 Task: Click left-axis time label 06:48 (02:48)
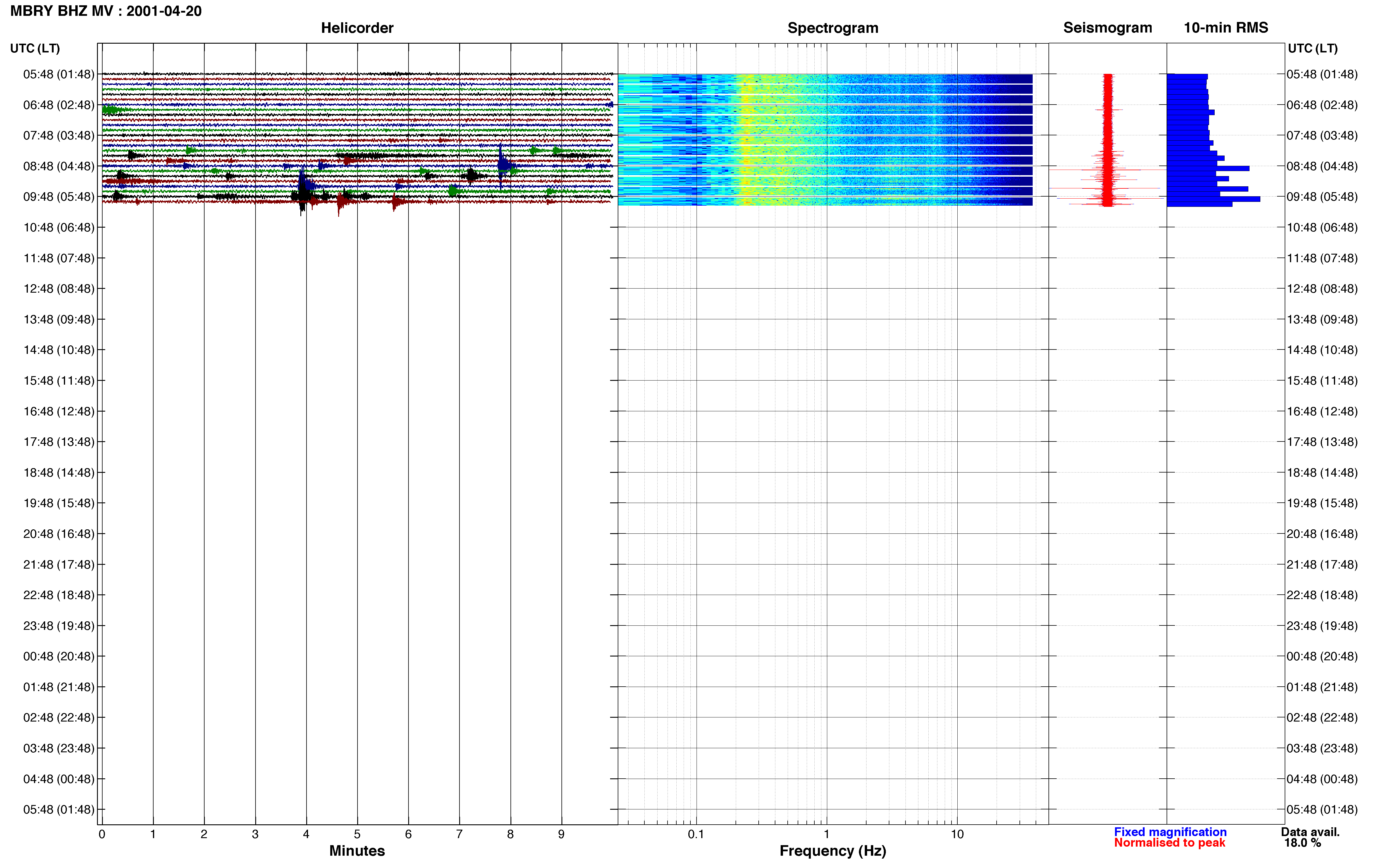pyautogui.click(x=59, y=105)
